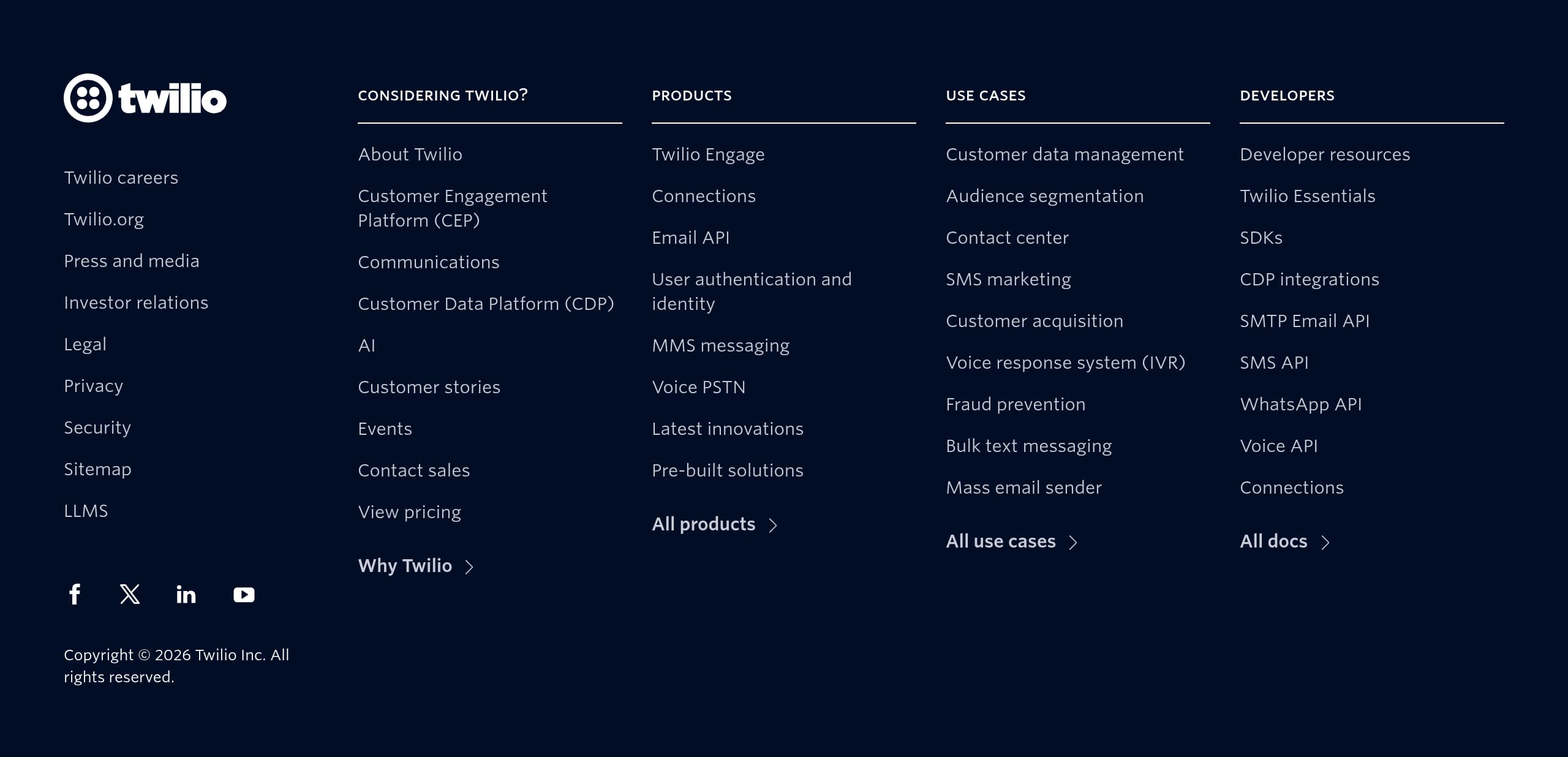
Task: Open Twilio's YouTube channel
Action: pos(243,594)
